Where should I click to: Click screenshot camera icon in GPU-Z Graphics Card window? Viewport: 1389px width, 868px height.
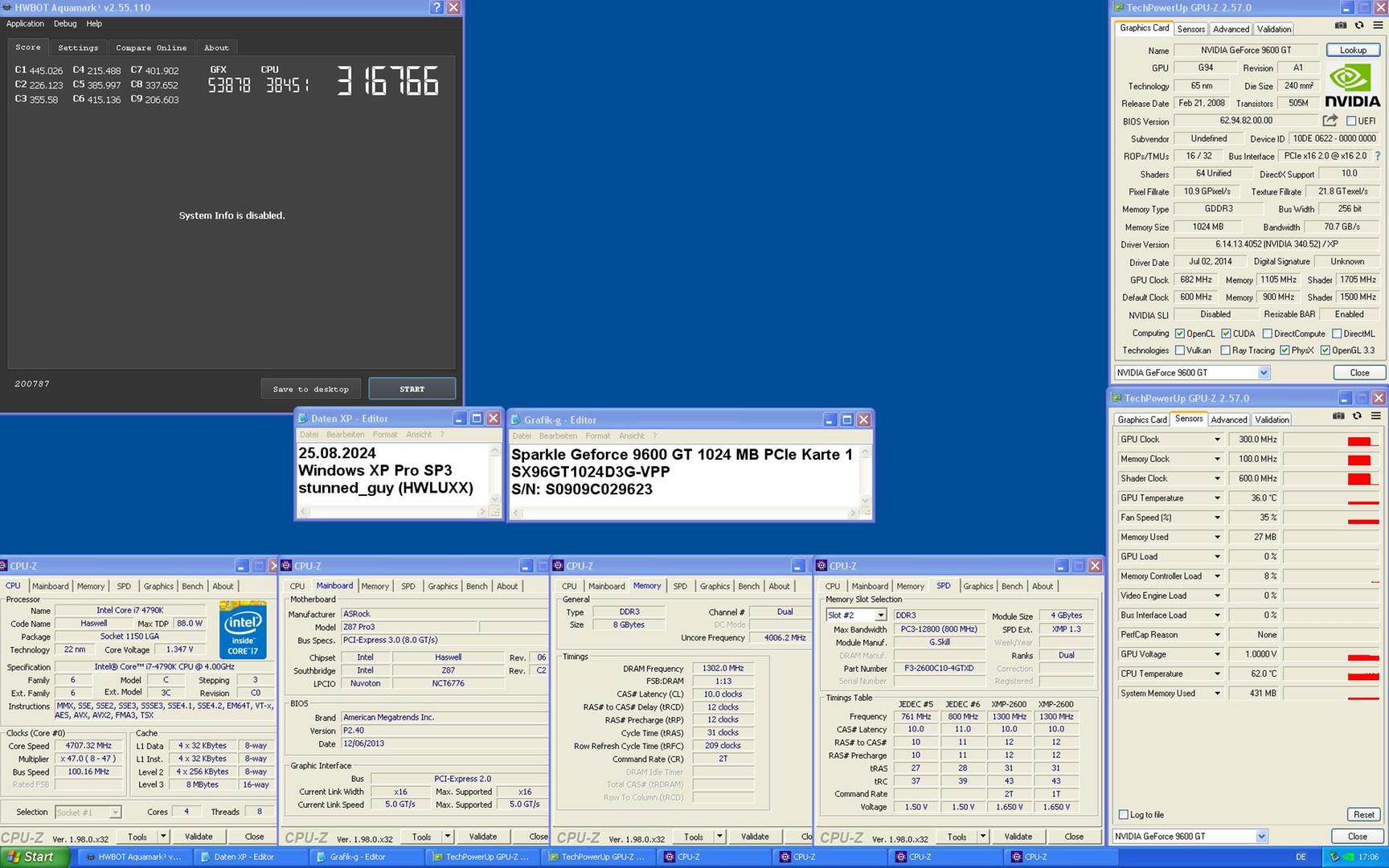coord(1340,26)
